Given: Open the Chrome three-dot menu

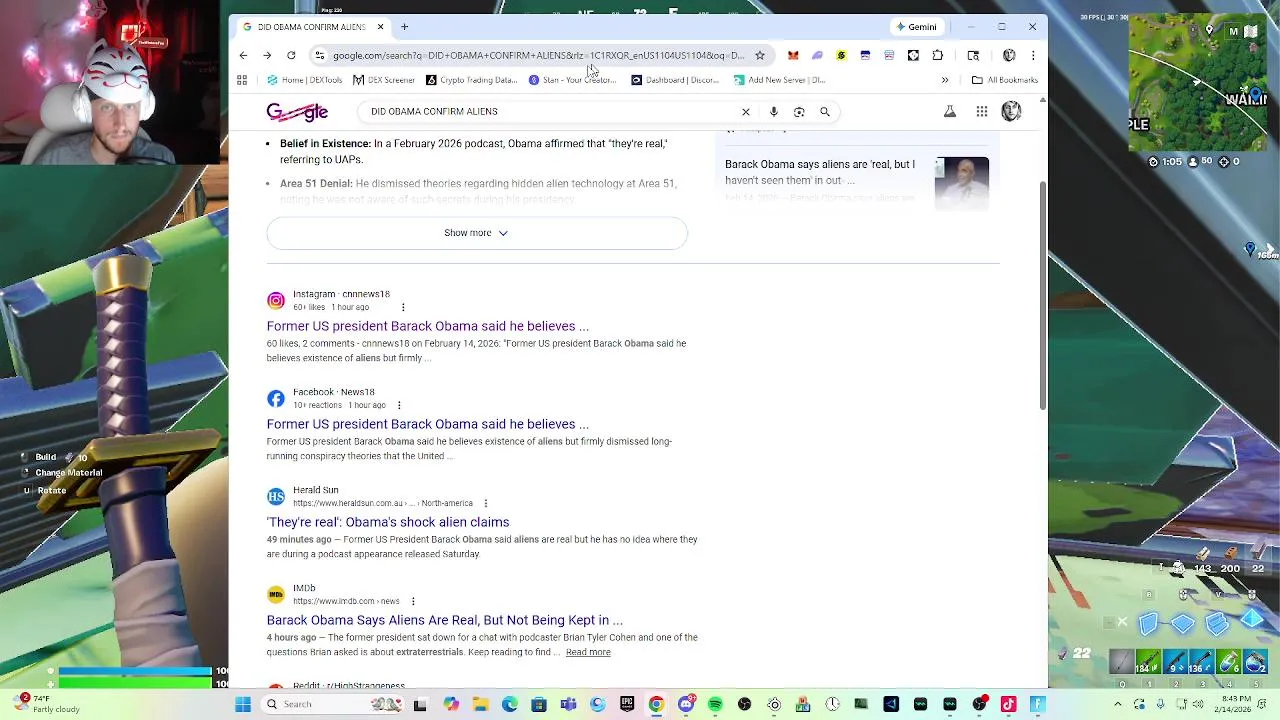Looking at the screenshot, I should 1033,55.
